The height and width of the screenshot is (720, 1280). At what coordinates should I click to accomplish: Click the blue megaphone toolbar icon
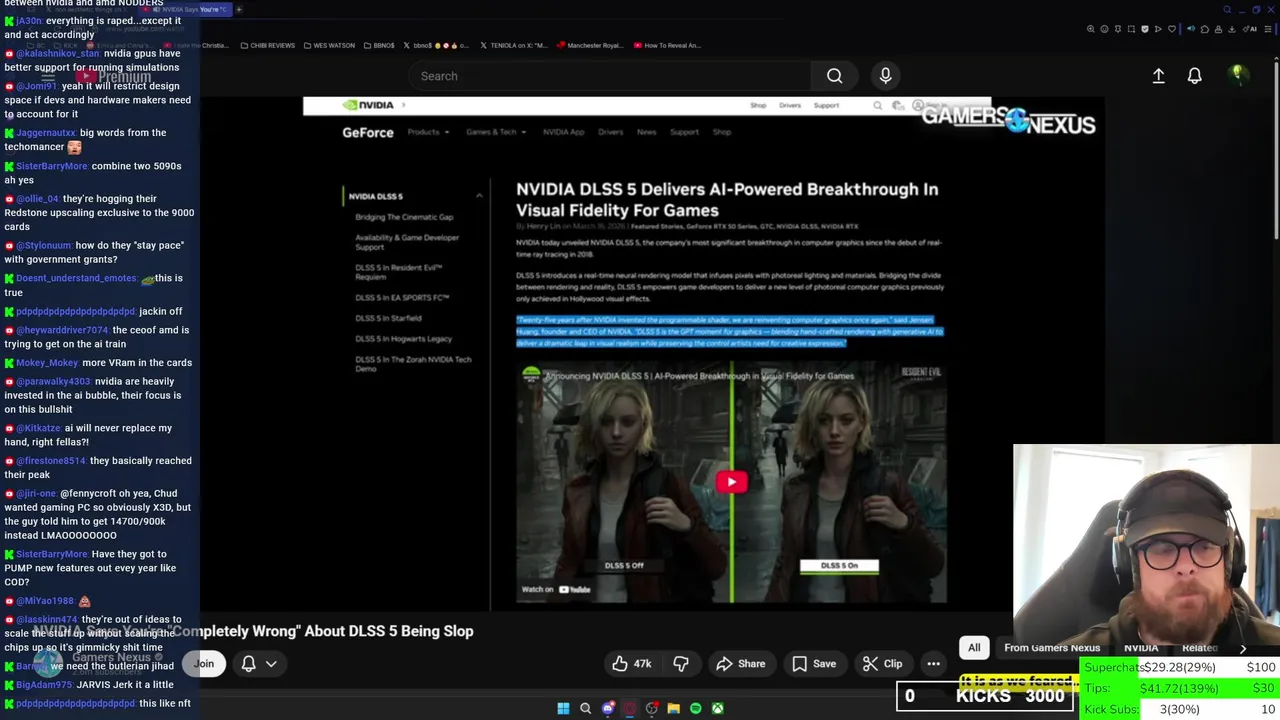coord(1191,29)
